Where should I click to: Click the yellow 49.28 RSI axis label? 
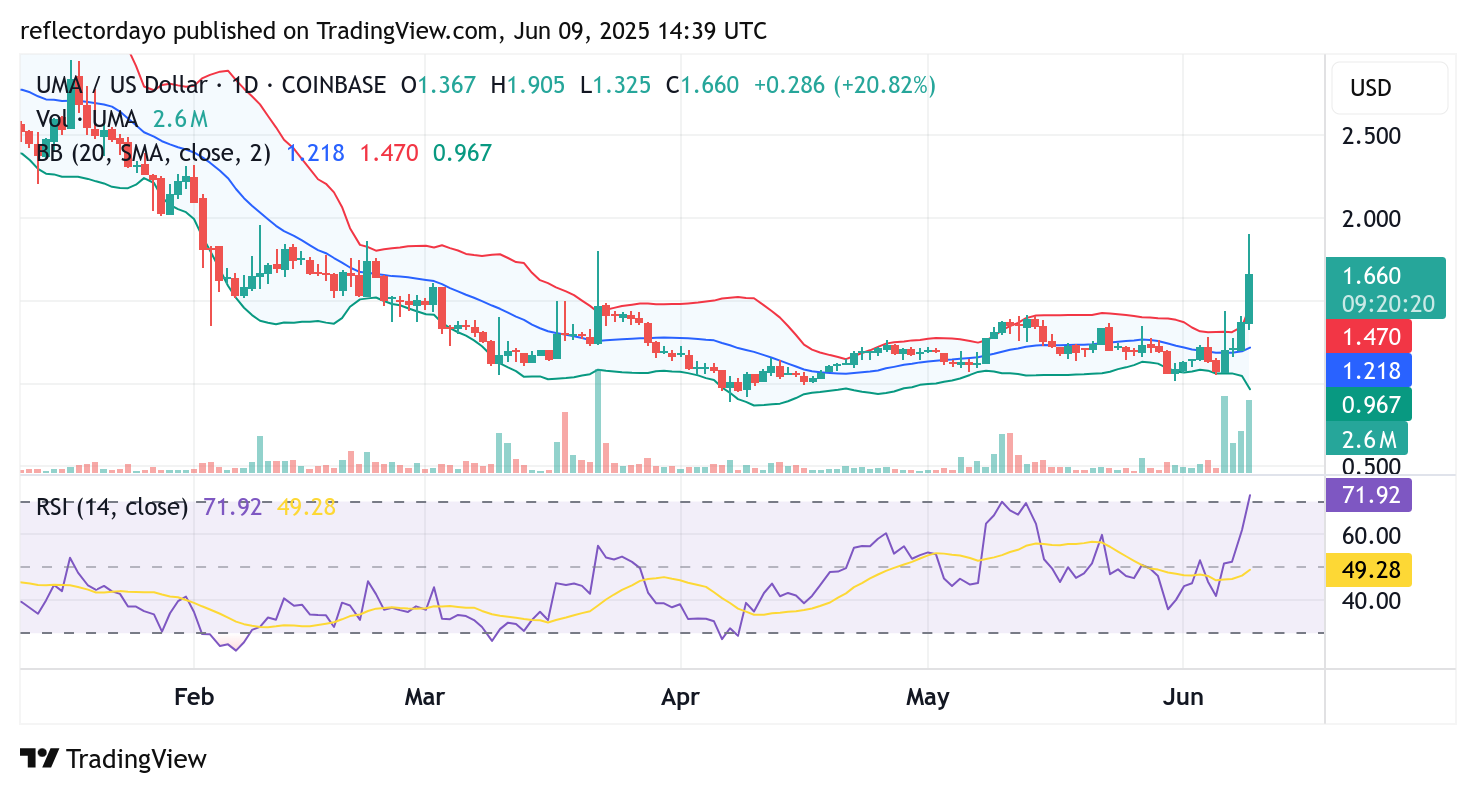click(1369, 570)
